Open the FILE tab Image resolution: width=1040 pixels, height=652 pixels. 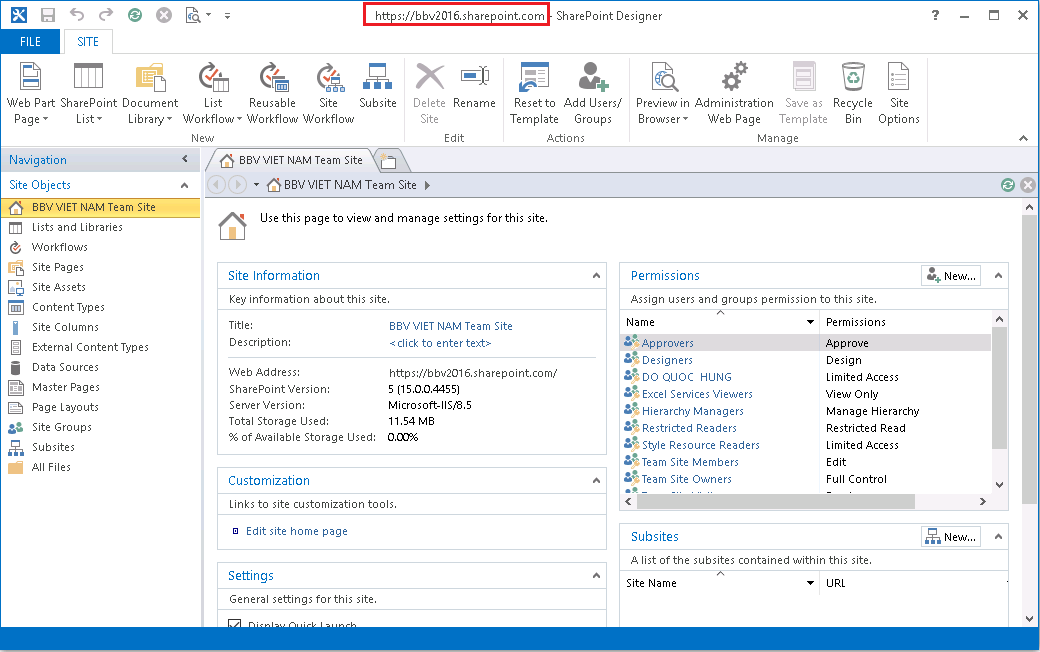(31, 42)
